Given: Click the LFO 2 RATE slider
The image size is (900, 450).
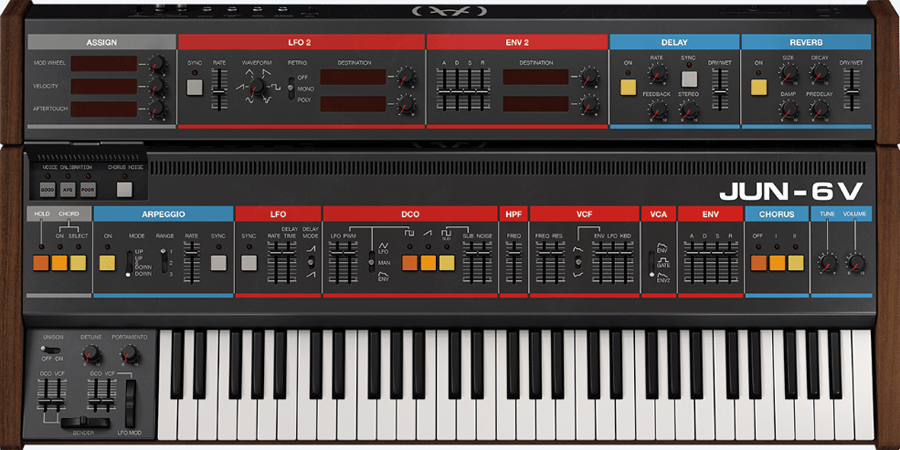Looking at the screenshot, I should (x=219, y=89).
